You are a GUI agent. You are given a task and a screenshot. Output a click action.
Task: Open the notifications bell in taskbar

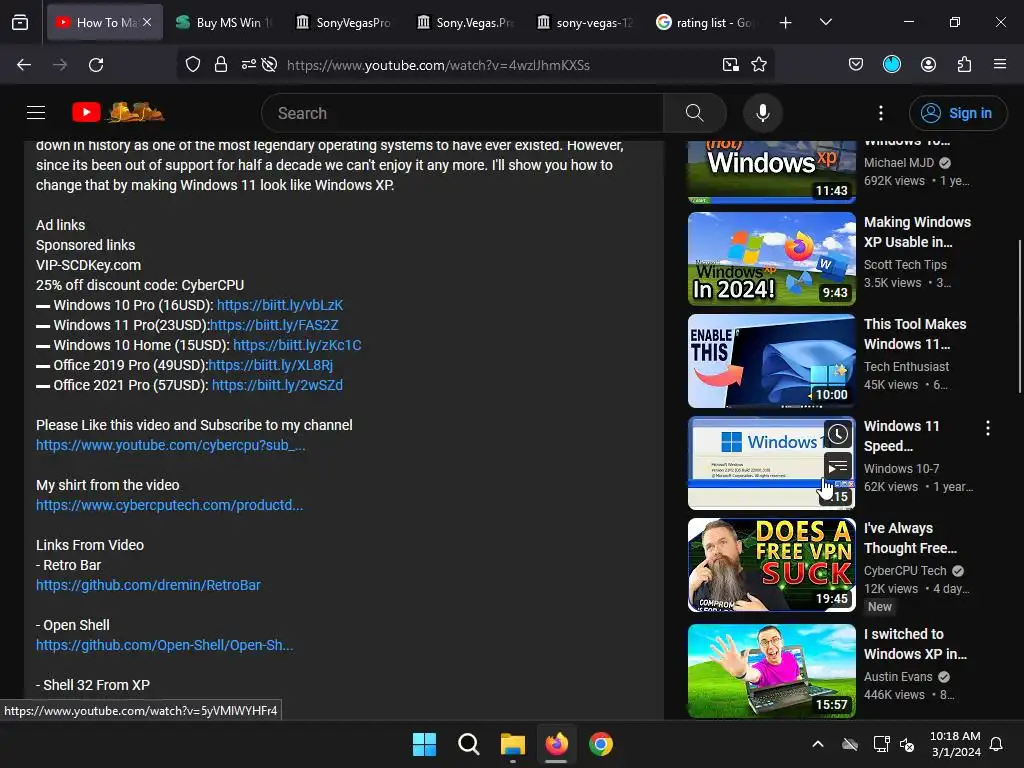point(997,744)
